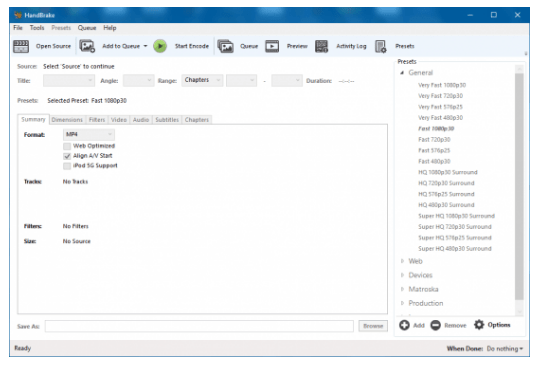Click the Queue stacked images icon

point(225,46)
